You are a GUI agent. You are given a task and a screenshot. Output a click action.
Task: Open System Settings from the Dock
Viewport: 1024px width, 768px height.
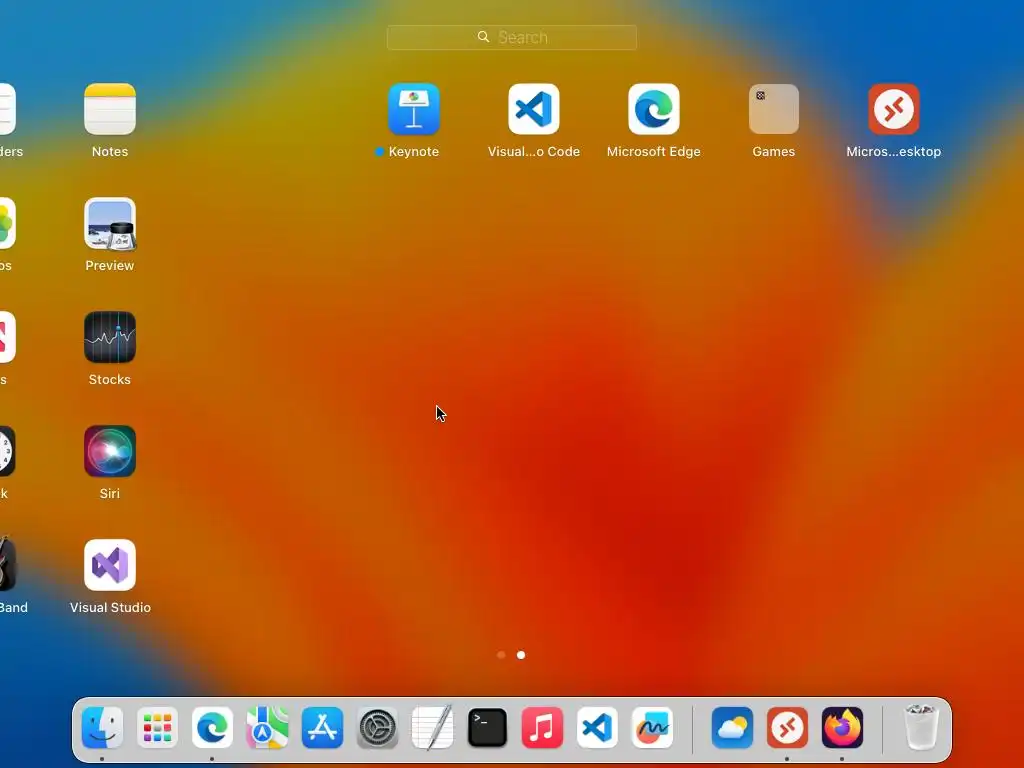(x=377, y=728)
